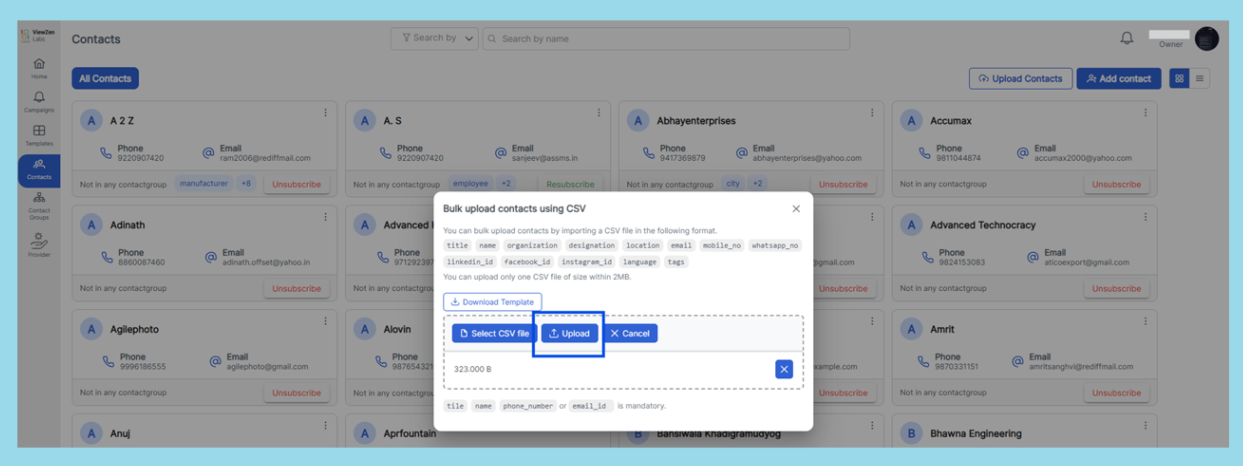
Task: Open Provider section in sidebar
Action: click(39, 244)
